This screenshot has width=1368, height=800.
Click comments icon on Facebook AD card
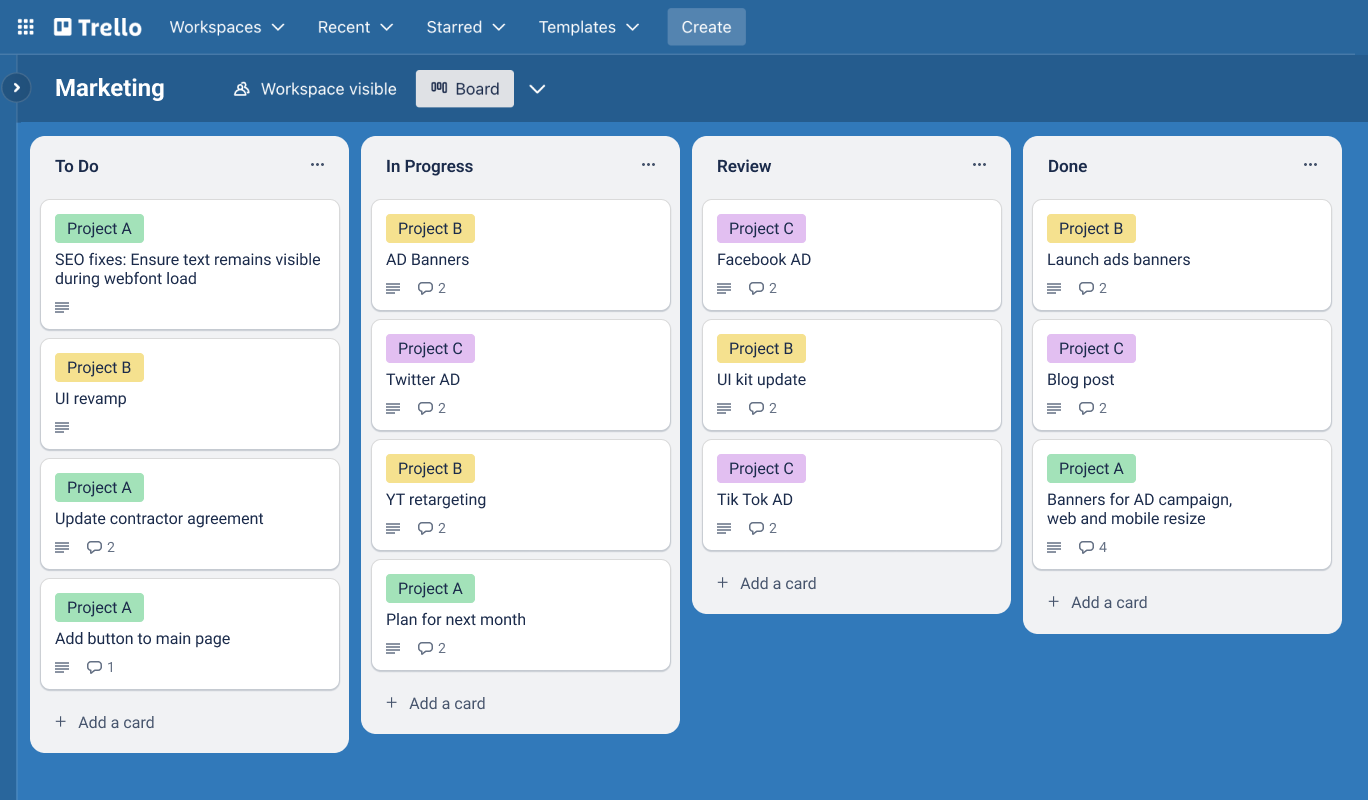(x=756, y=289)
